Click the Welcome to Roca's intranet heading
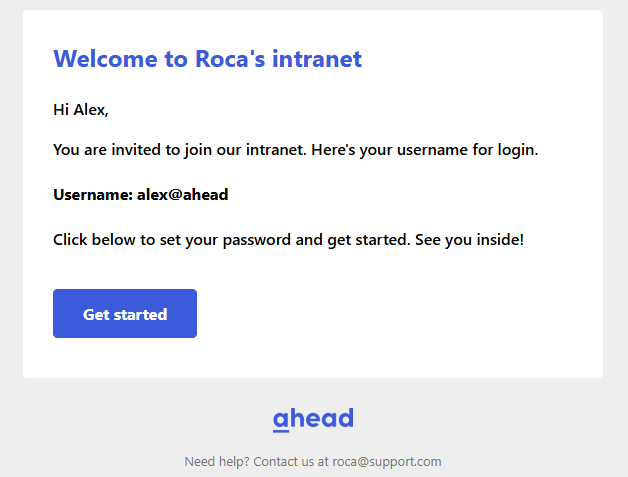Screen dimensions: 628x477 pos(207,59)
